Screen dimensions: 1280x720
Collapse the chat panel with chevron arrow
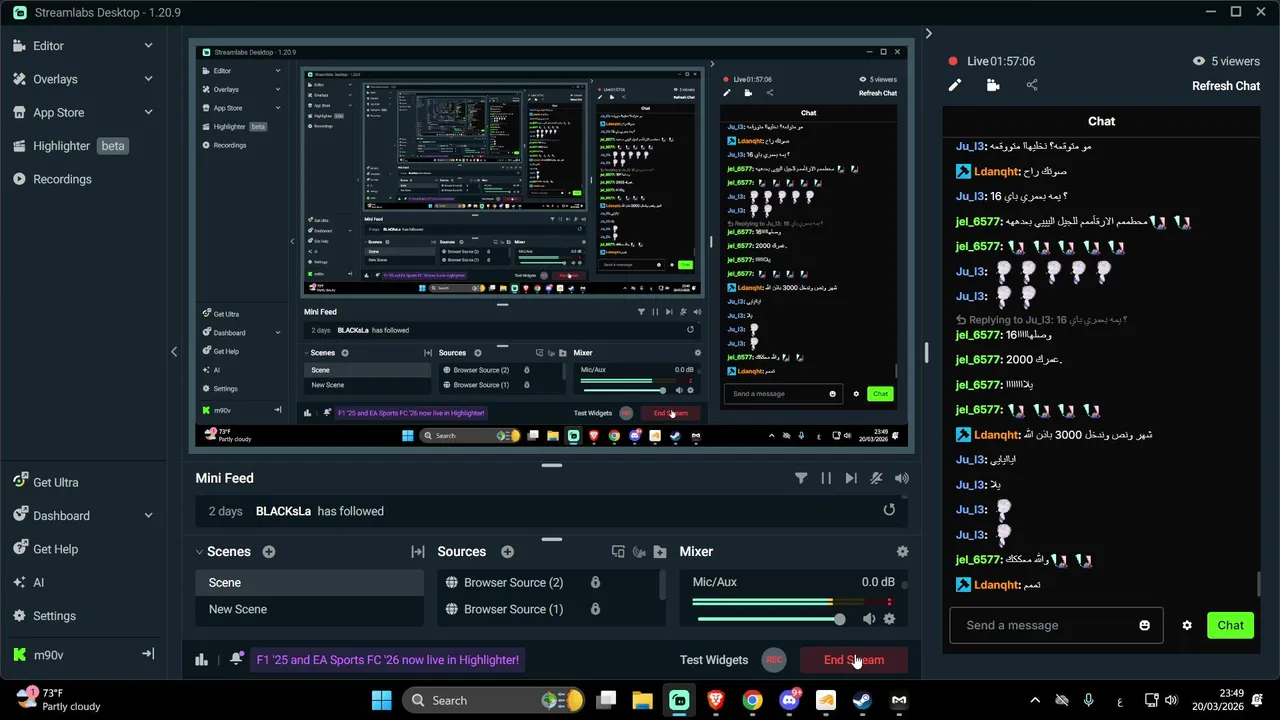coord(928,34)
